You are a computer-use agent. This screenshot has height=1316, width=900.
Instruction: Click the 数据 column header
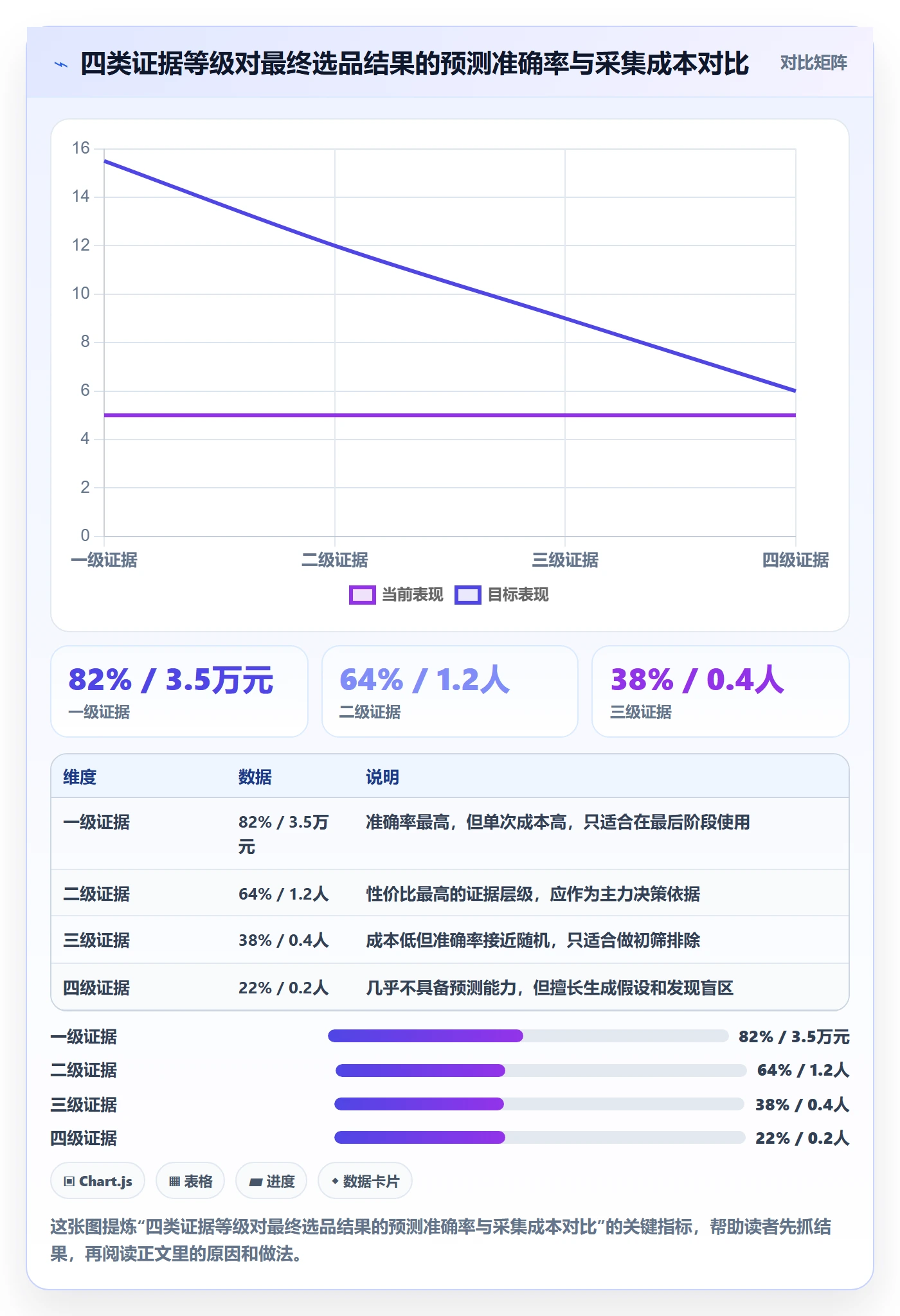255,777
